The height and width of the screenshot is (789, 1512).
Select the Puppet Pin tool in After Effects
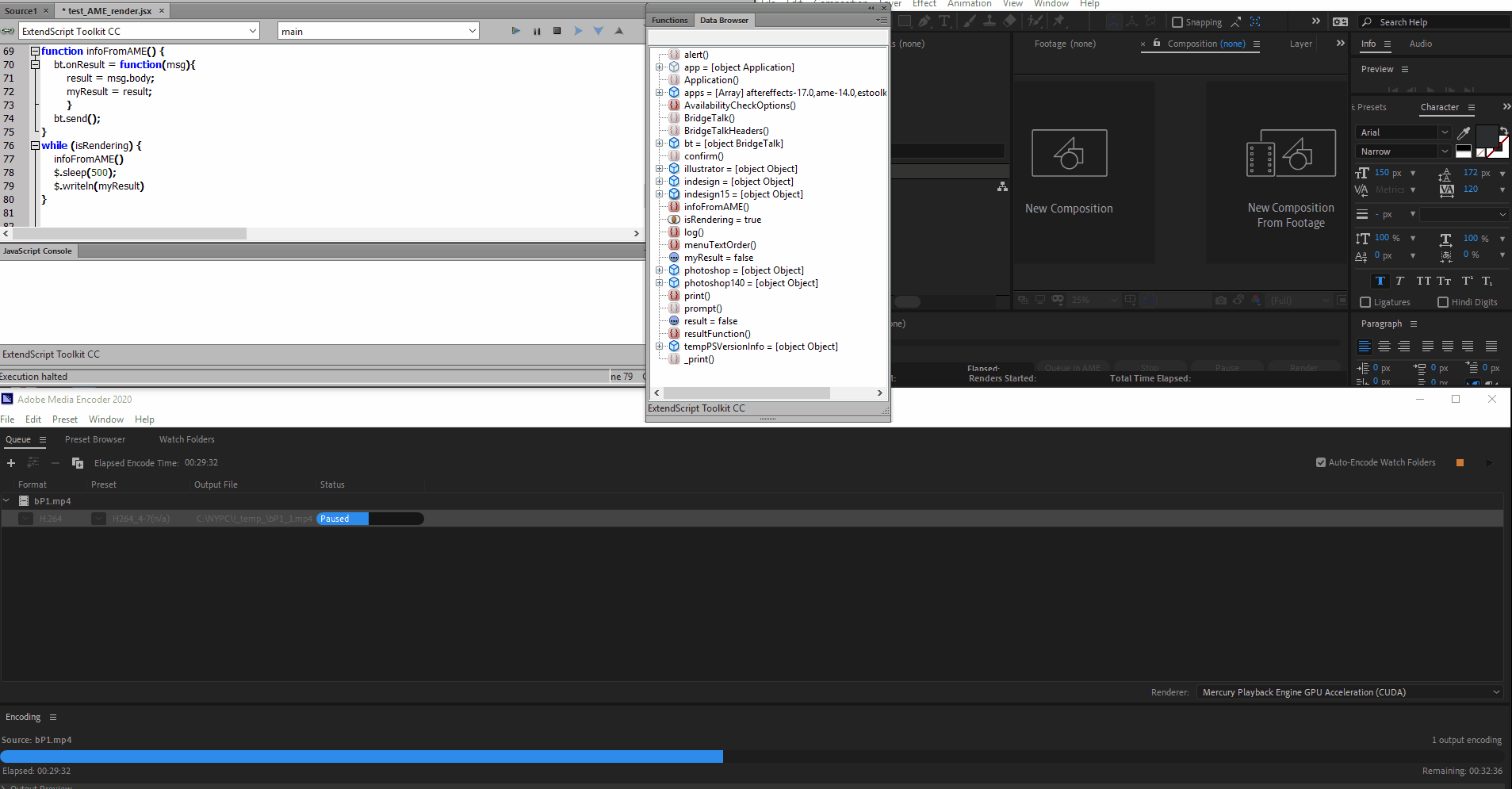click(x=1058, y=21)
